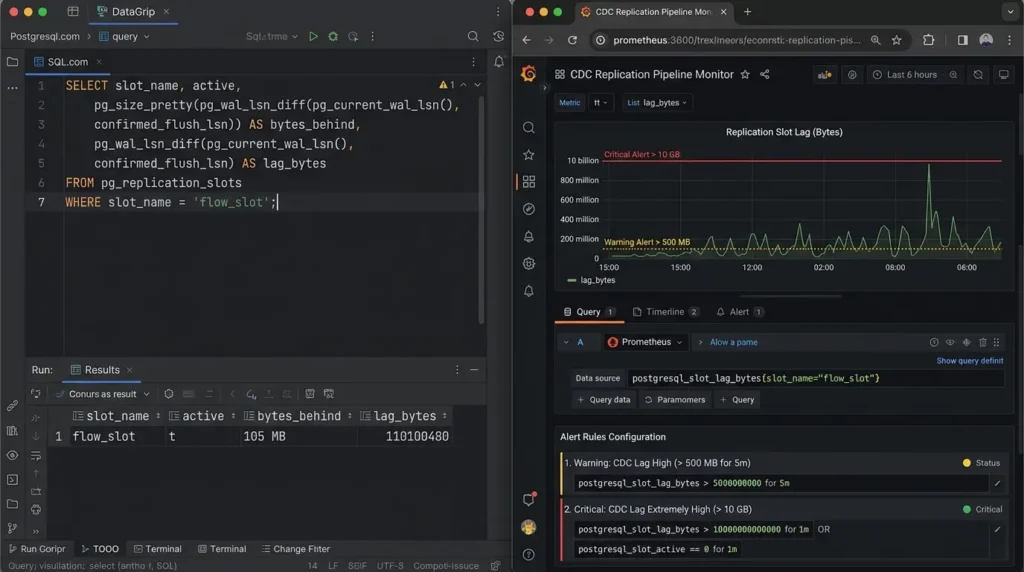This screenshot has width=1024, height=572.
Task: Open Grafana user avatar
Action: (x=528, y=527)
